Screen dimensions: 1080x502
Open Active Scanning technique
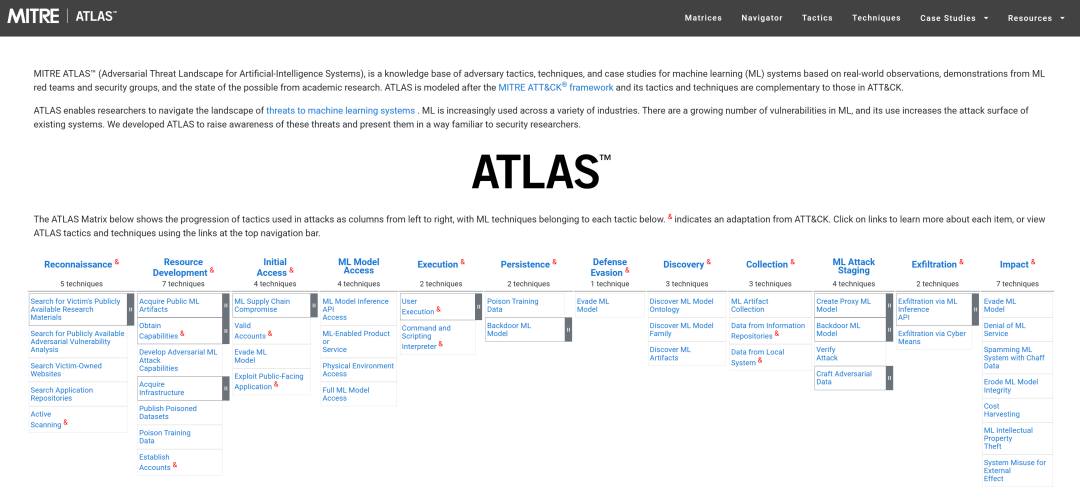46,419
